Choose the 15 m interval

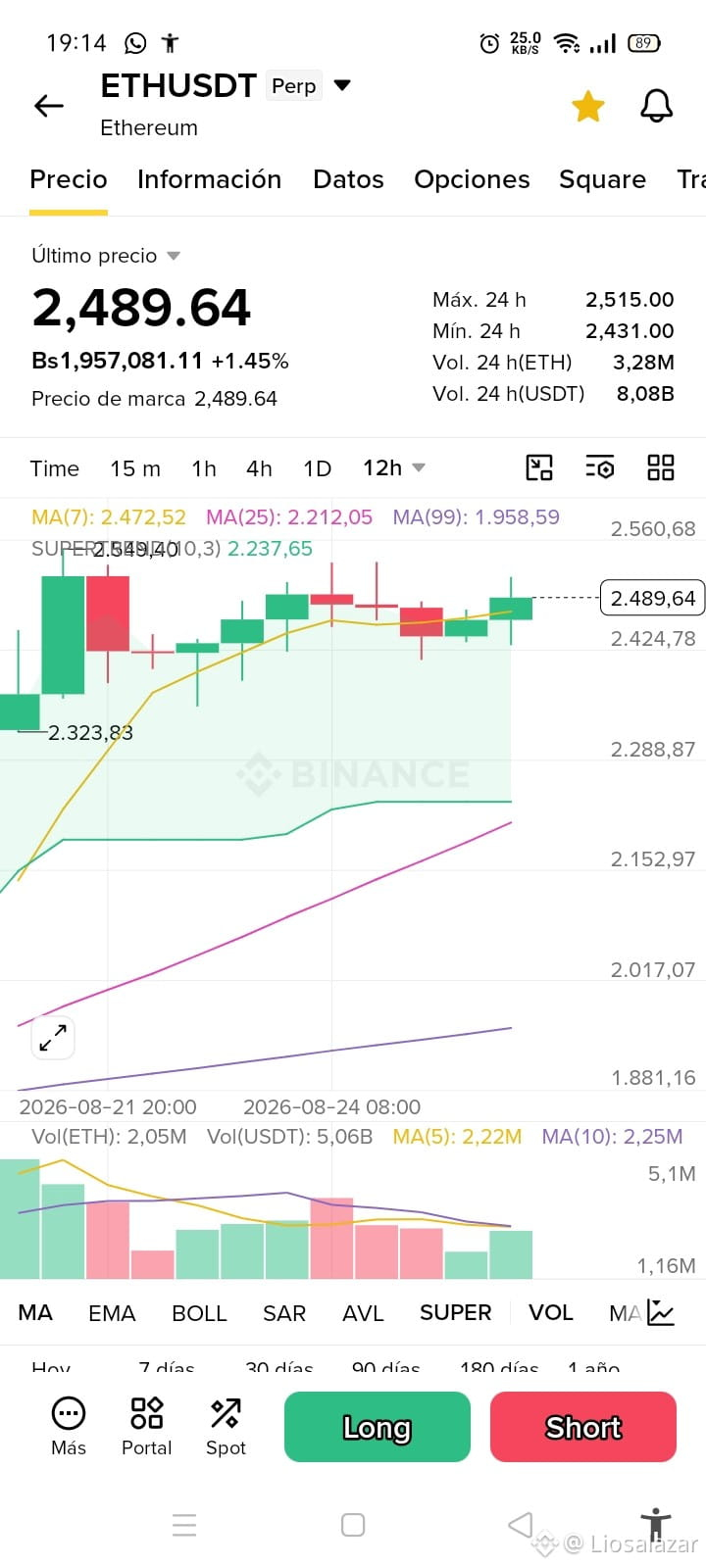coord(135,468)
